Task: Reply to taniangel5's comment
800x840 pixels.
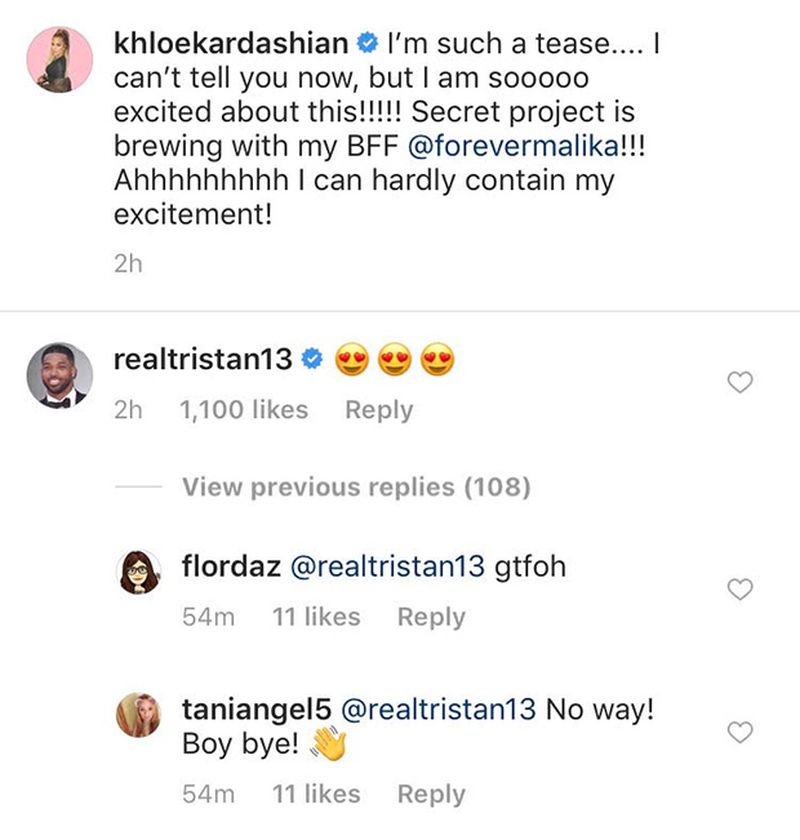Action: pos(430,793)
